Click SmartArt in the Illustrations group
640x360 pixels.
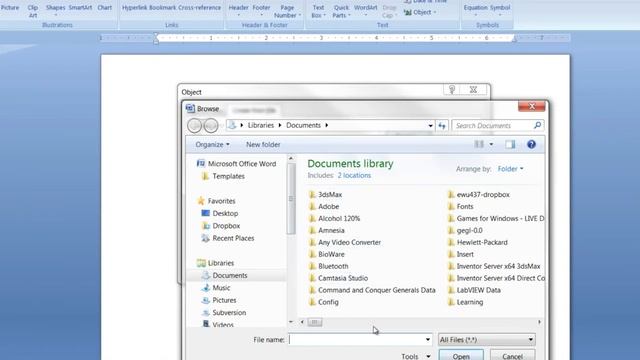[x=80, y=7]
